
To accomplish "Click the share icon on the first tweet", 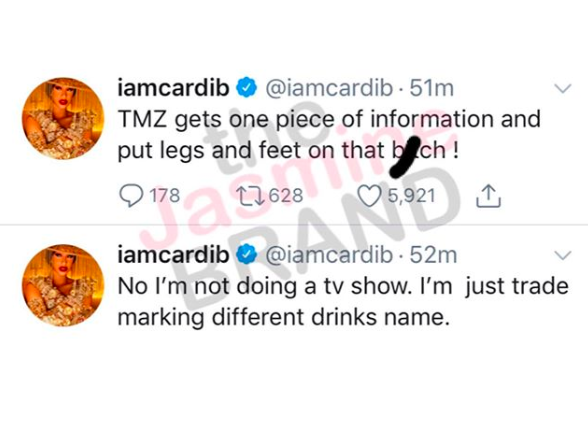I will [488, 196].
